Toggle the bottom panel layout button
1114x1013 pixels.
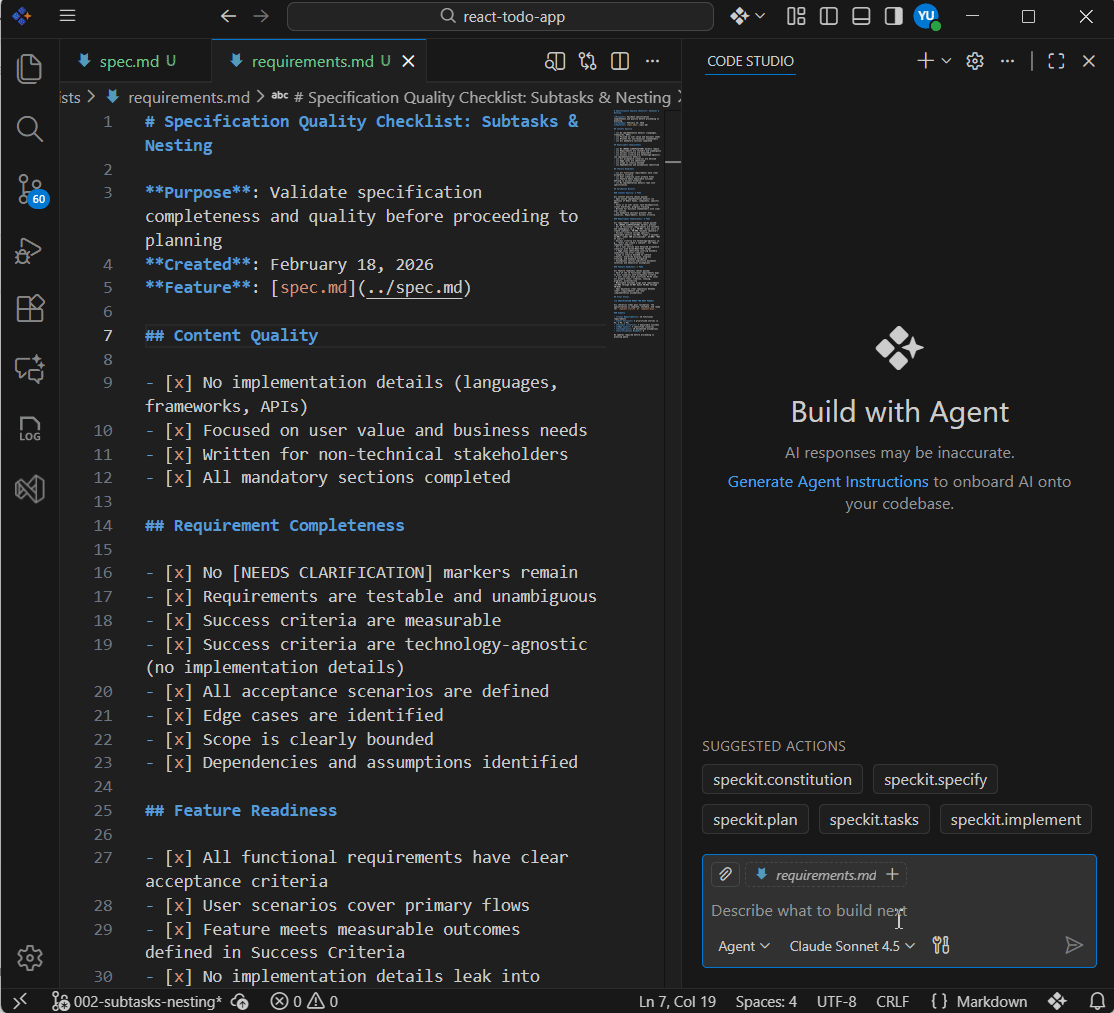coord(861,16)
